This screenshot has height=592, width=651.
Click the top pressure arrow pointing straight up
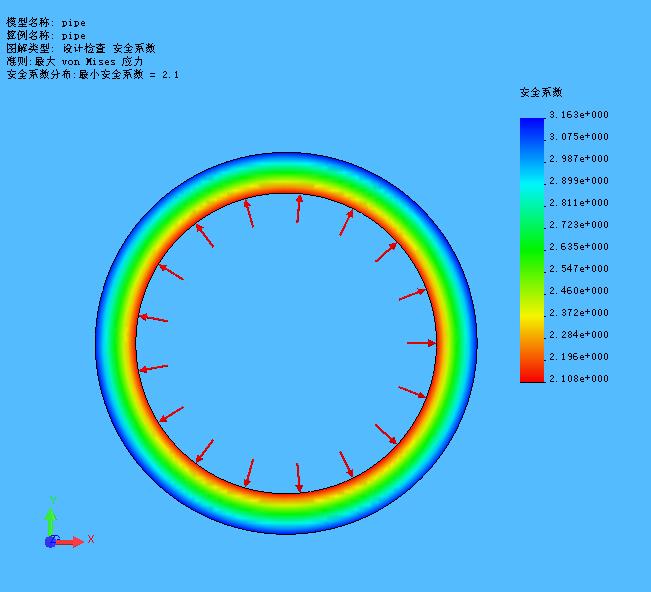tap(299, 209)
